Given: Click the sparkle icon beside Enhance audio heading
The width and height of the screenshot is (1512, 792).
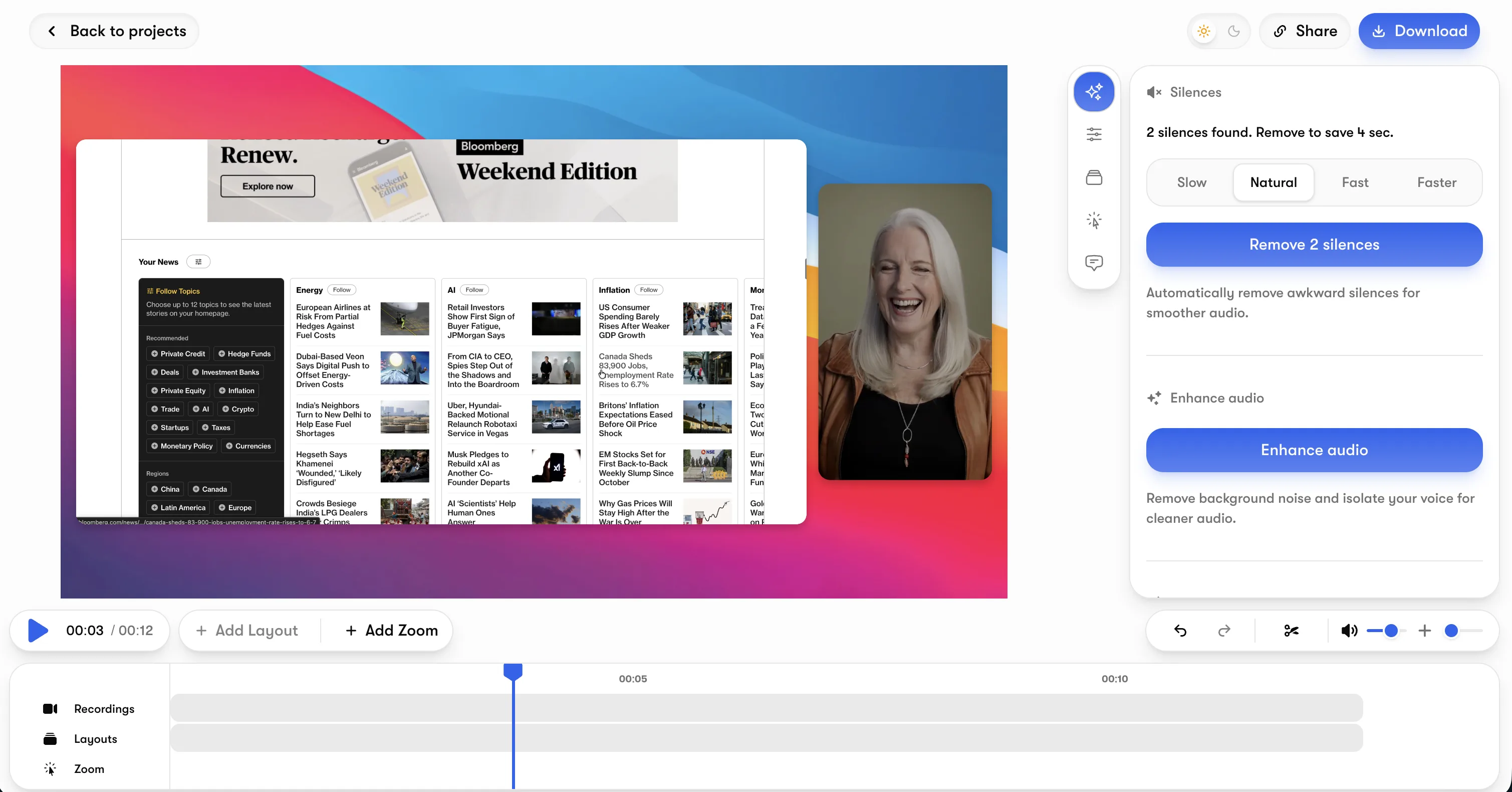Looking at the screenshot, I should (1154, 398).
